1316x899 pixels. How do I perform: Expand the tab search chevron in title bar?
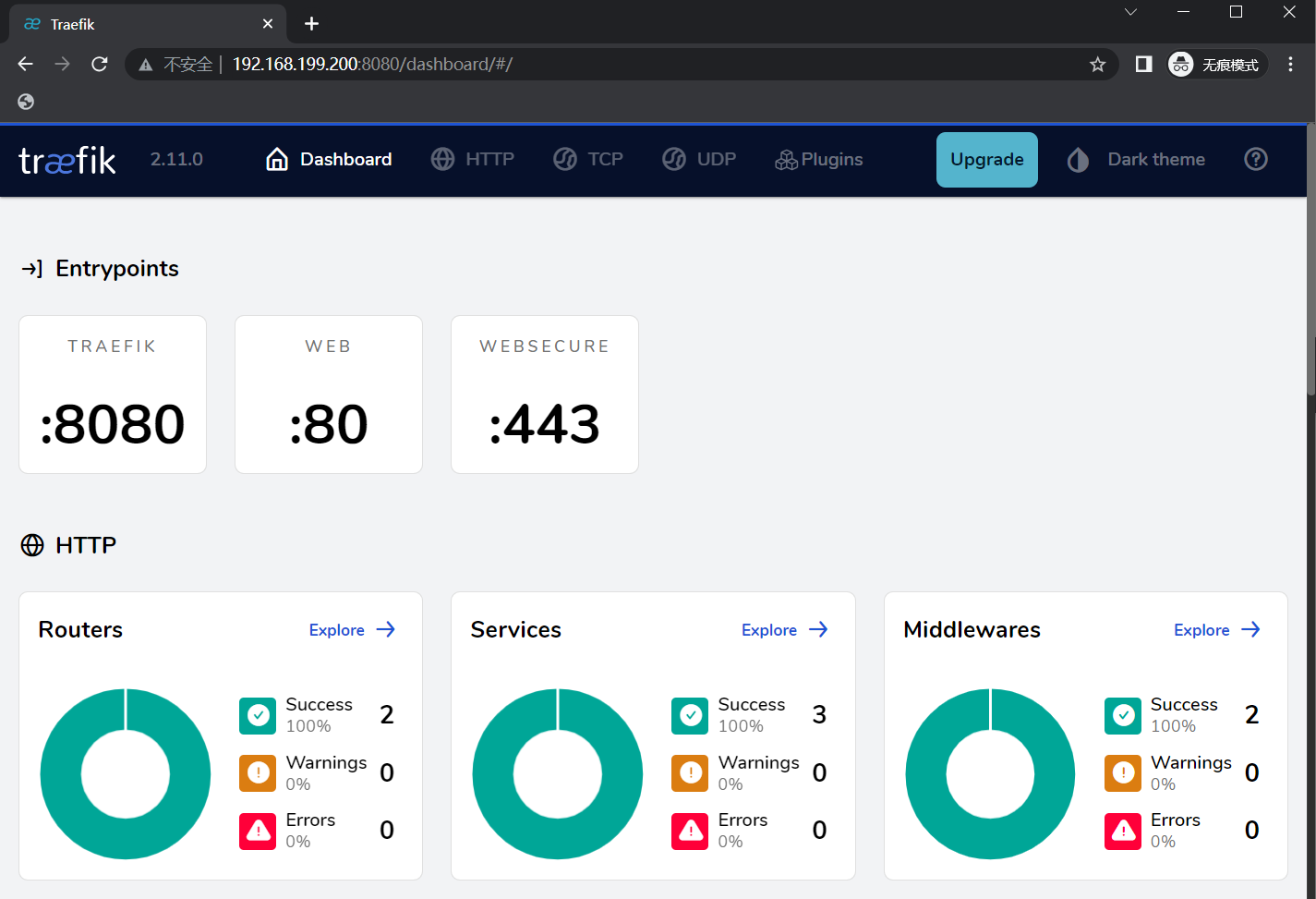coord(1130,12)
